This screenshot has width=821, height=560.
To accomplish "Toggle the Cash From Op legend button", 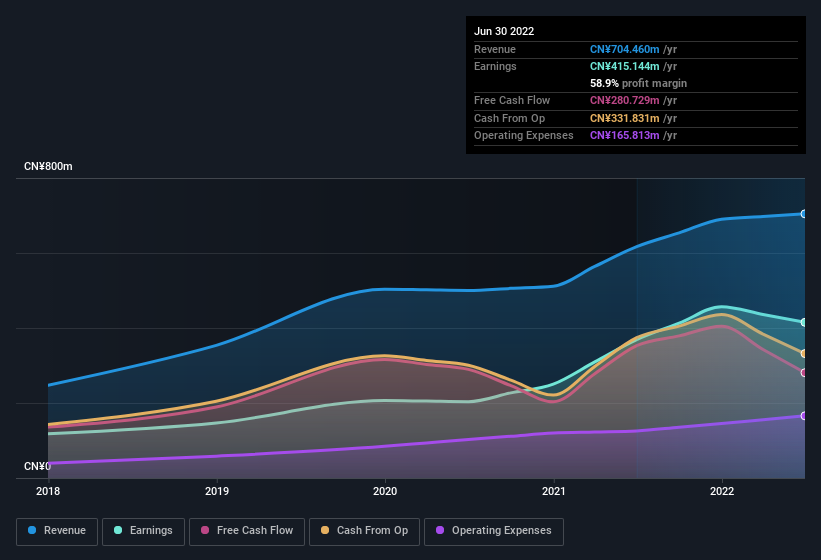I will pyautogui.click(x=364, y=531).
